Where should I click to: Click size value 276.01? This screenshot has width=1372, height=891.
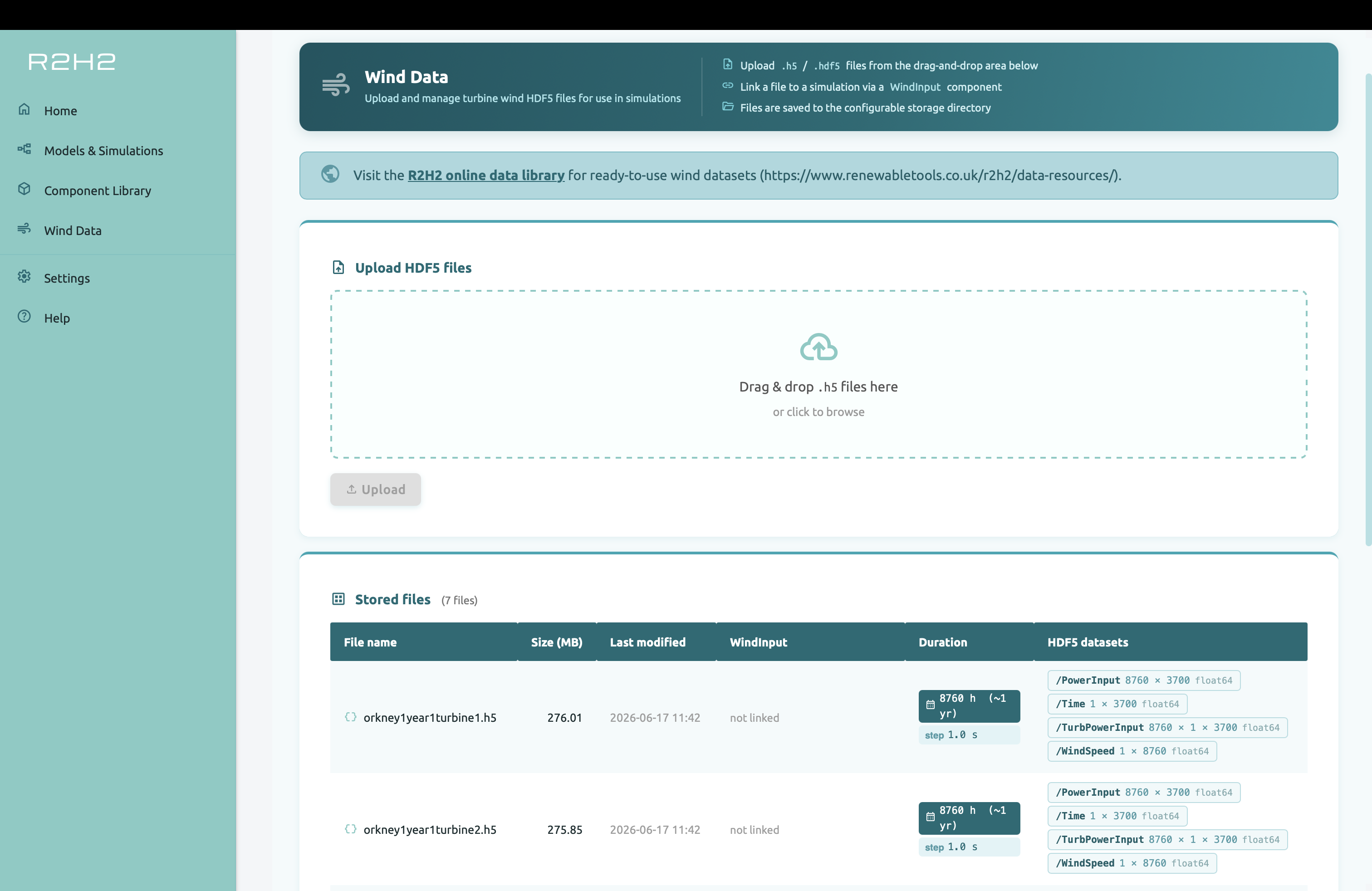pyautogui.click(x=564, y=718)
